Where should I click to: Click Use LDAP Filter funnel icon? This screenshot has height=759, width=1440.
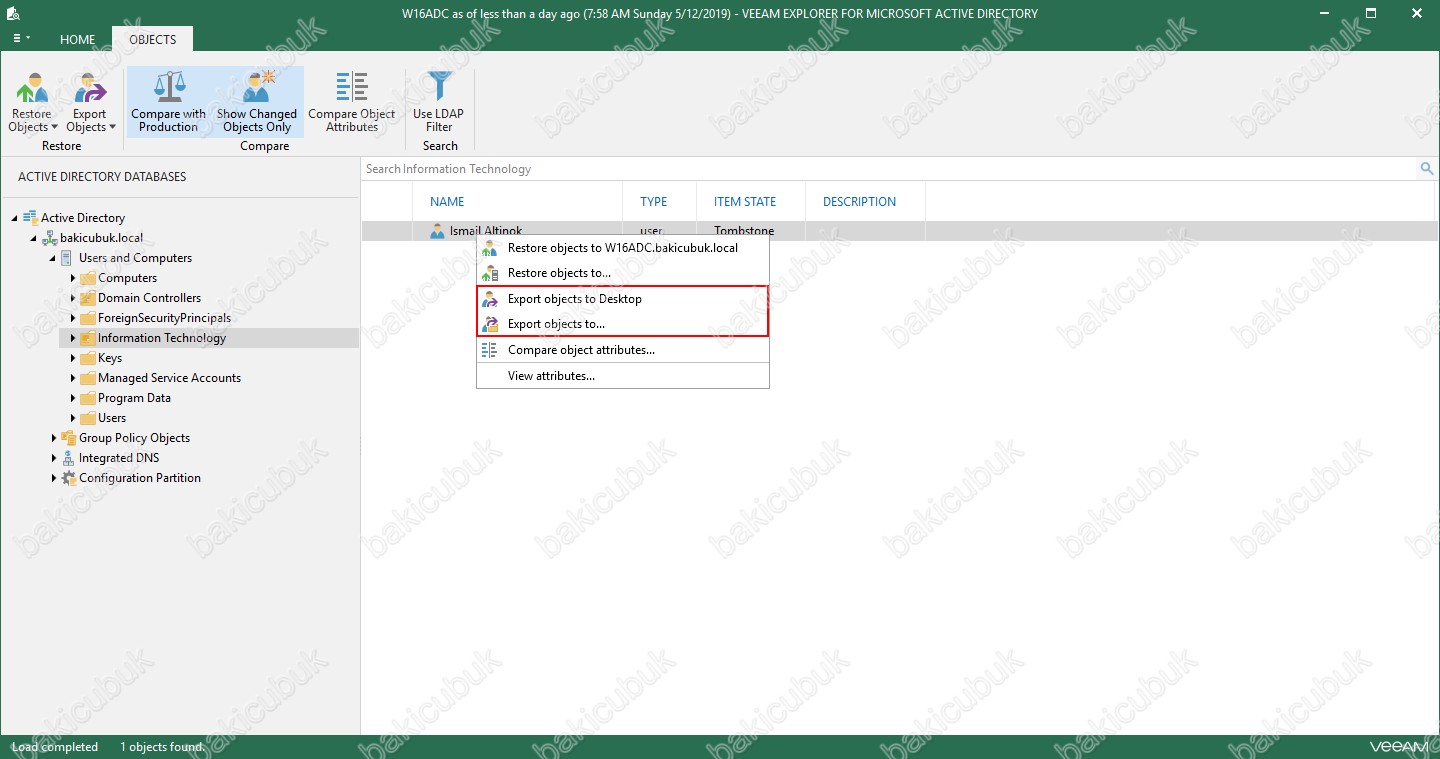[x=439, y=86]
